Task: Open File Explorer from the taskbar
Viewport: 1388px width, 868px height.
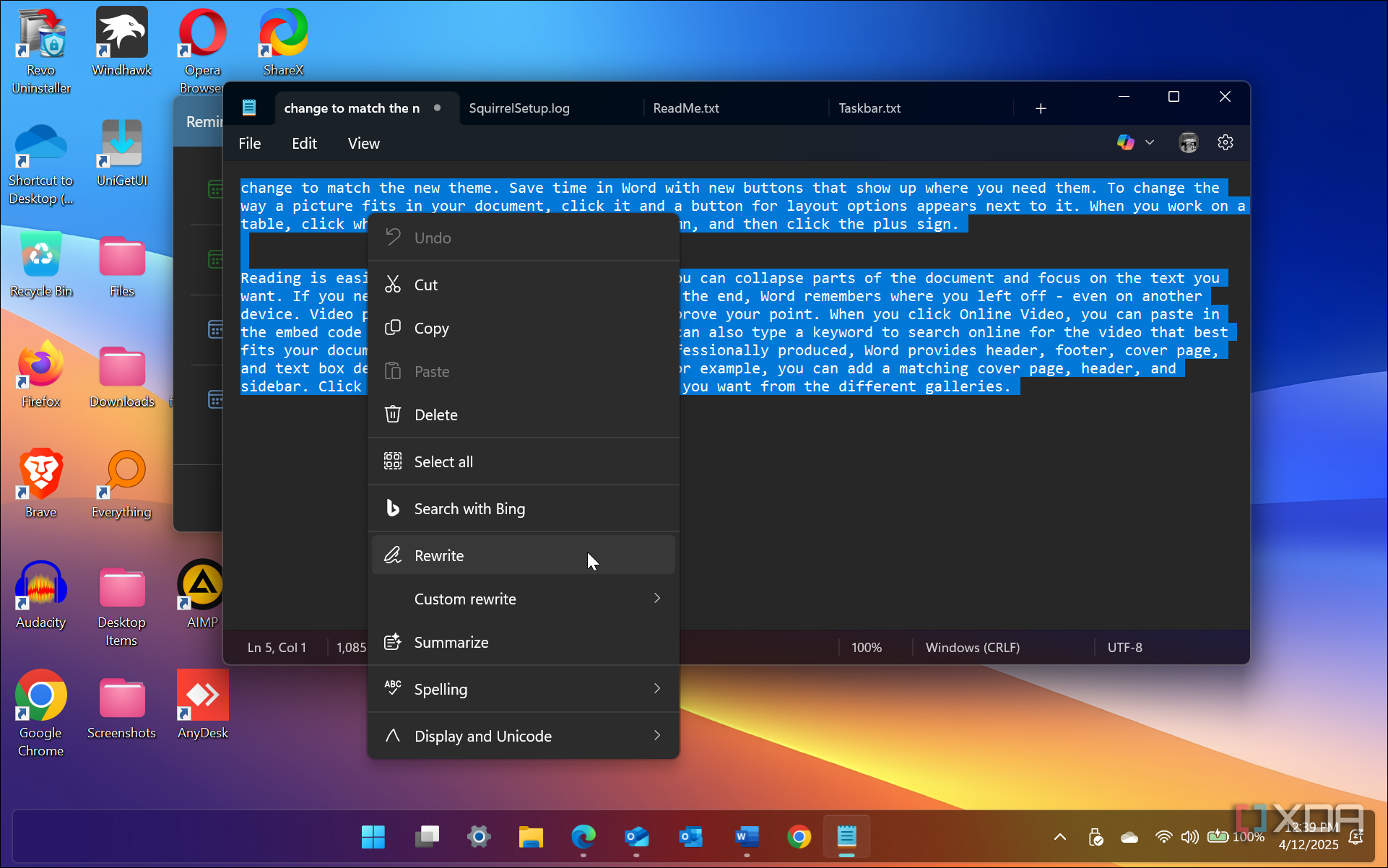Action: click(x=531, y=837)
